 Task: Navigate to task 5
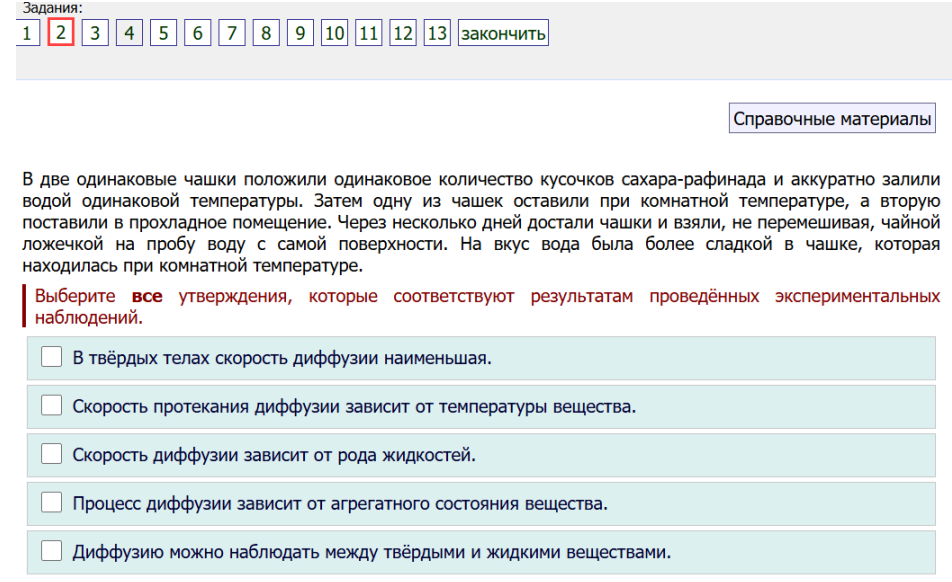[163, 33]
